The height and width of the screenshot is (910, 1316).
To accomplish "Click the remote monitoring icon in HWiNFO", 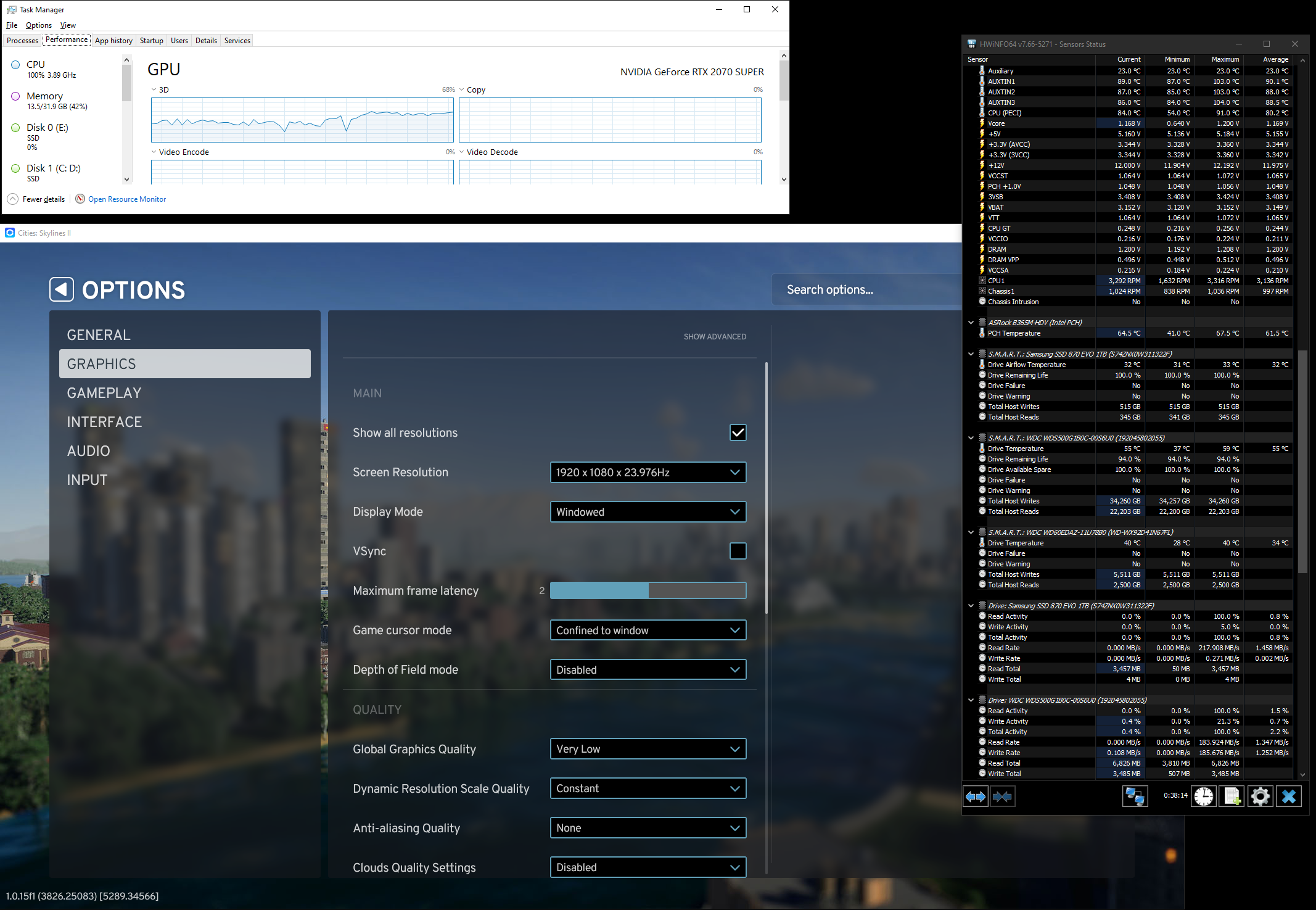I will (x=1135, y=796).
